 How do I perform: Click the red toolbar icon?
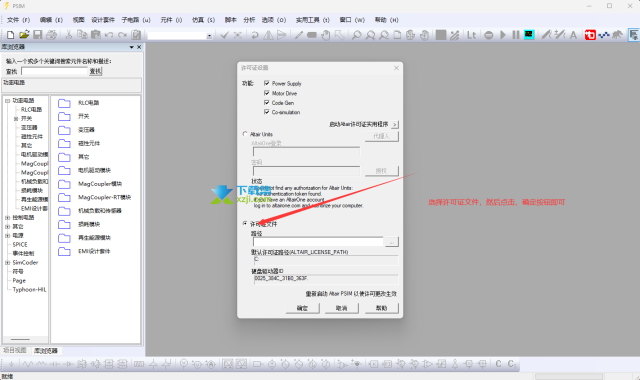point(590,35)
